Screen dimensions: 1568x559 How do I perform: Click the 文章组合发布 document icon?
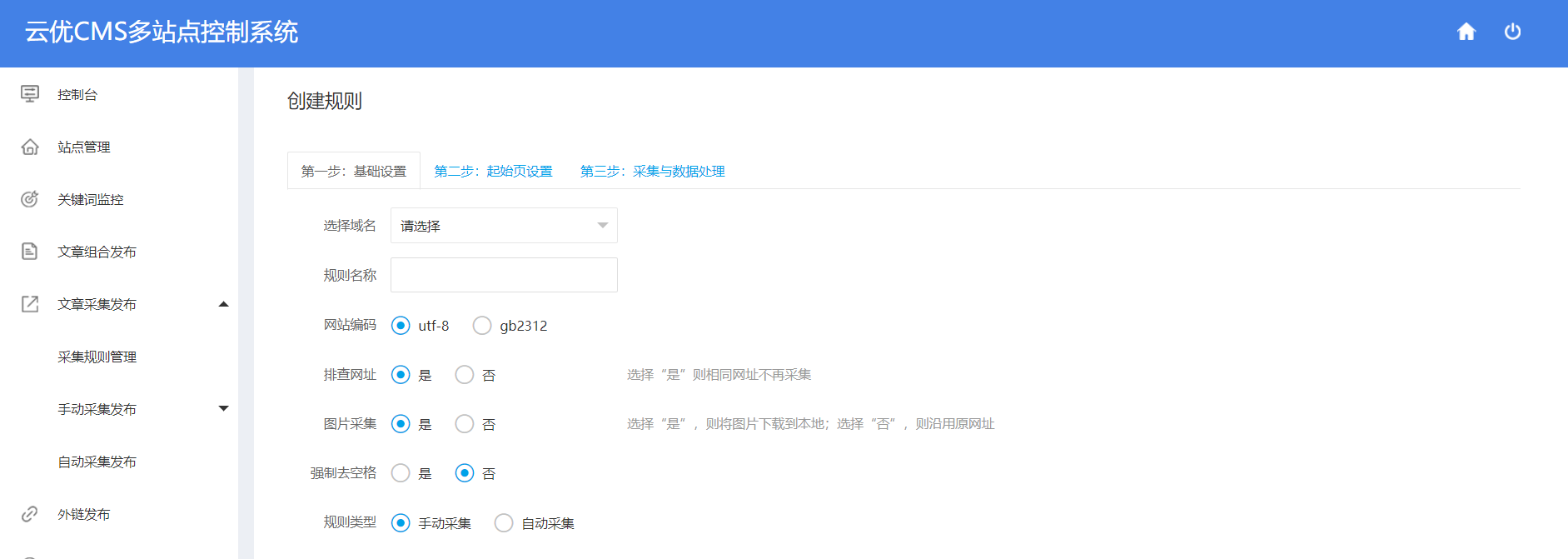30,252
